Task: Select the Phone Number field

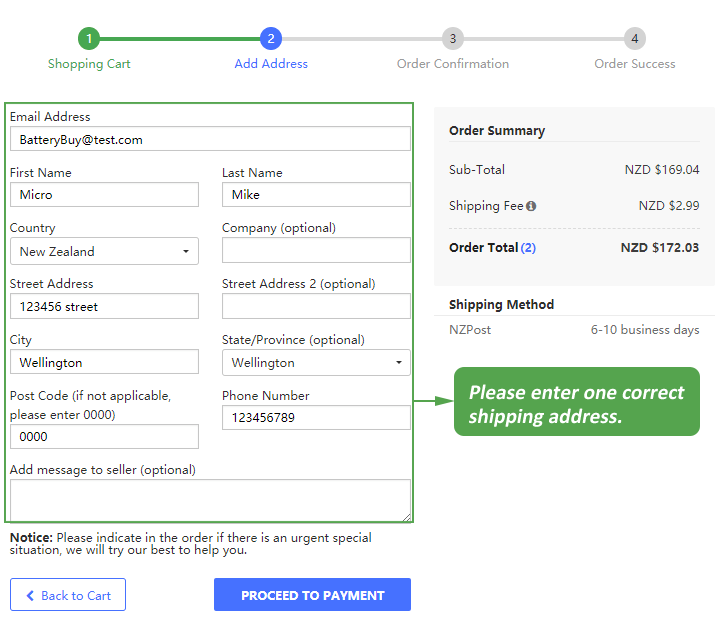Action: [316, 418]
